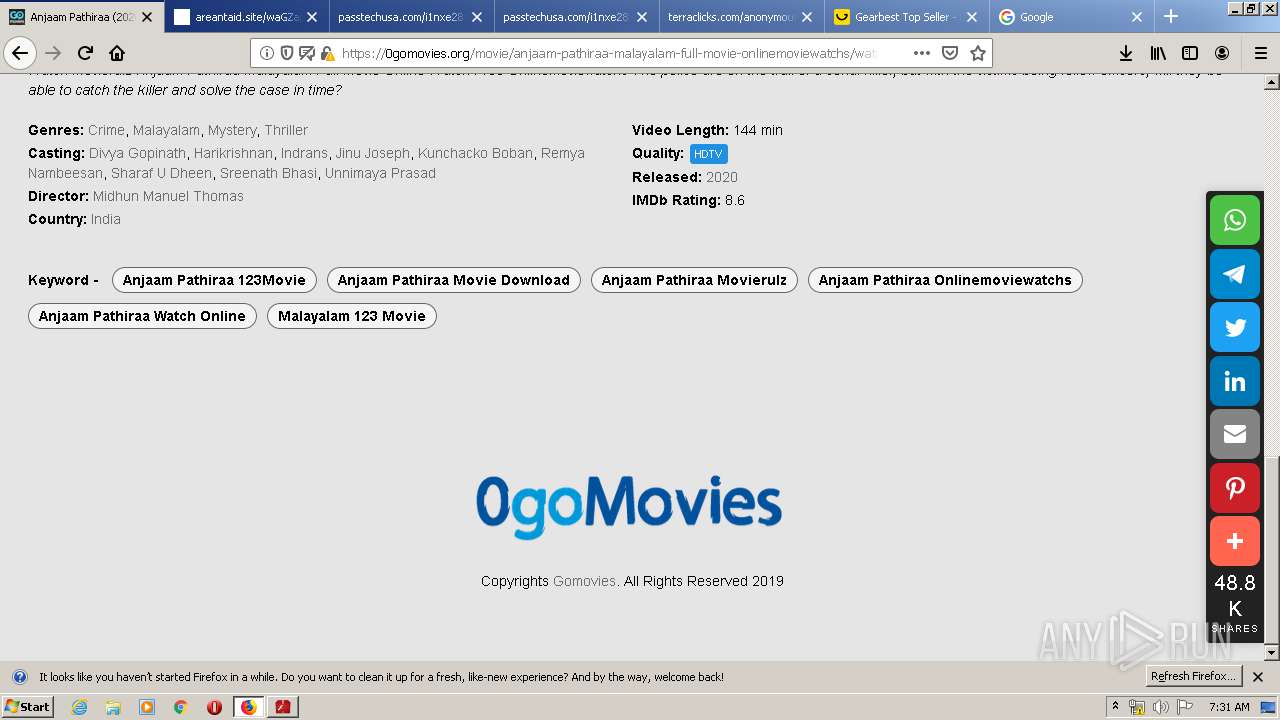Go to Firefox home page
This screenshot has width=1280, height=720.
pos(117,53)
